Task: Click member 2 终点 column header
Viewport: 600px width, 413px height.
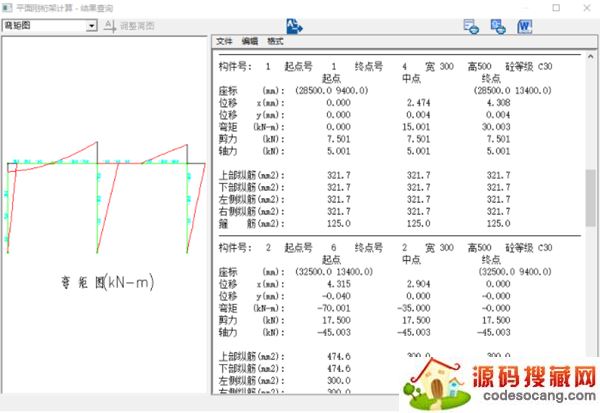Action: coord(491,260)
